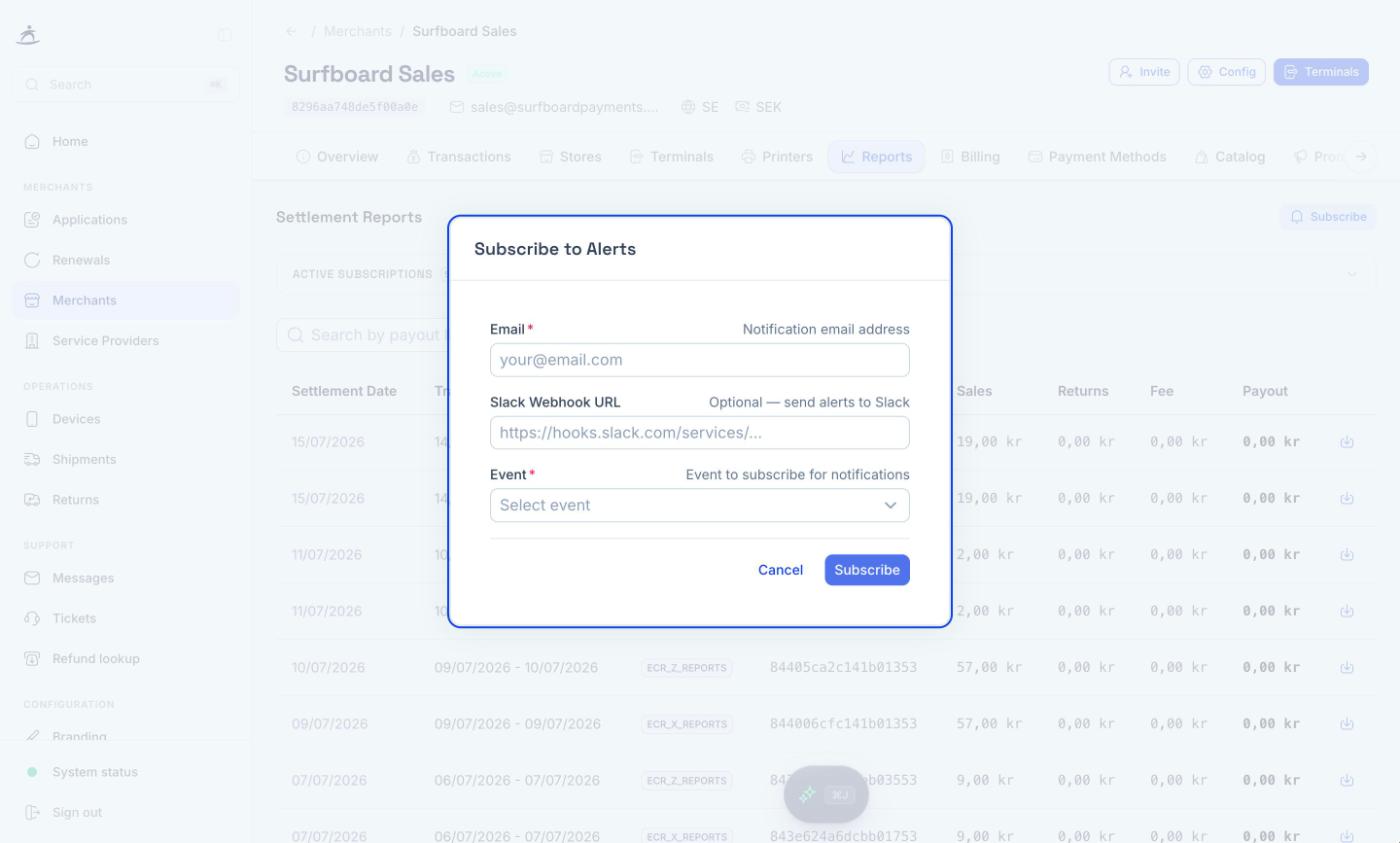Open Messages in the sidebar
The image size is (1400, 843).
pyautogui.click(x=126, y=578)
